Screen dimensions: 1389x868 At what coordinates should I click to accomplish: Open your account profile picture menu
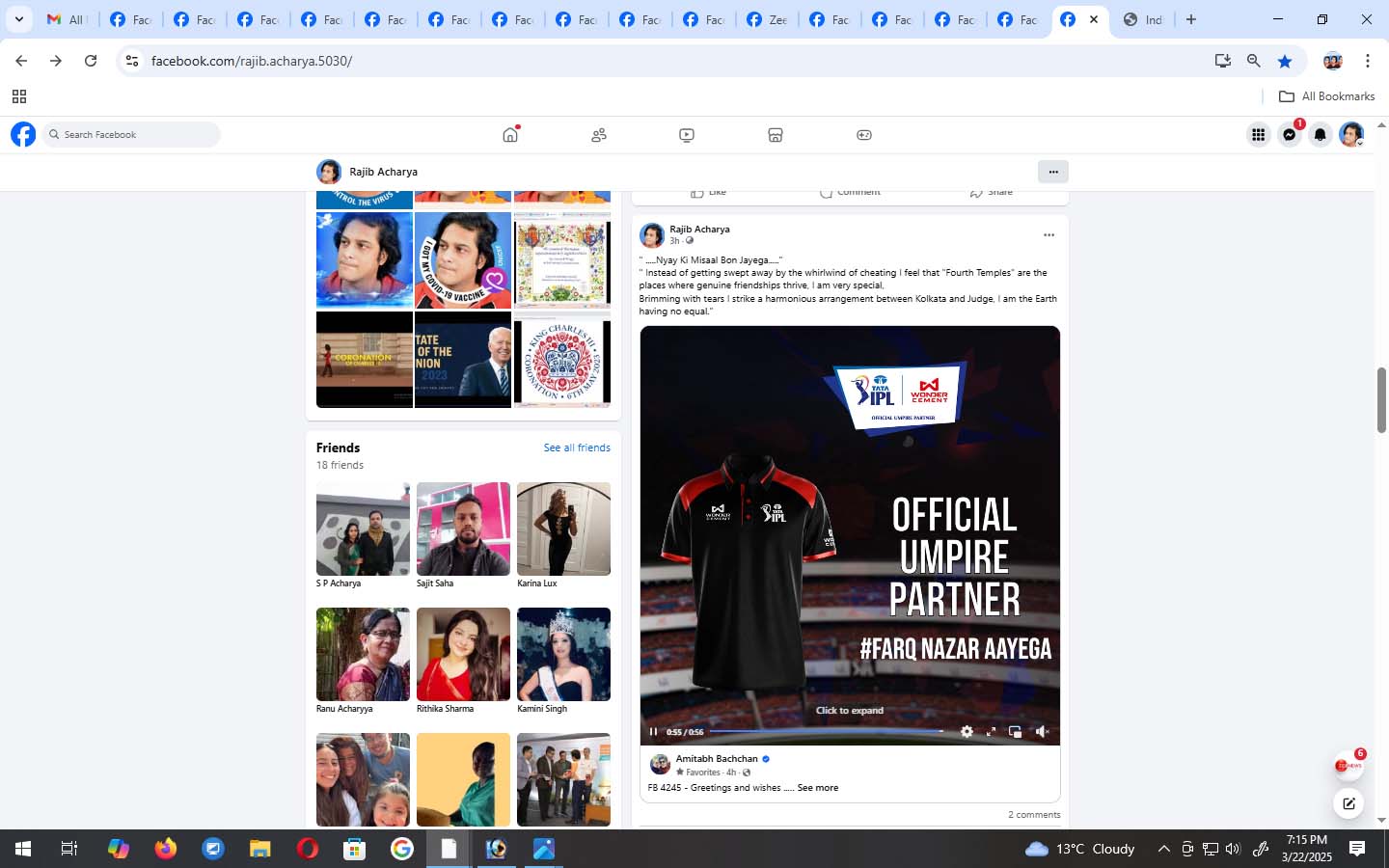pos(1351,135)
